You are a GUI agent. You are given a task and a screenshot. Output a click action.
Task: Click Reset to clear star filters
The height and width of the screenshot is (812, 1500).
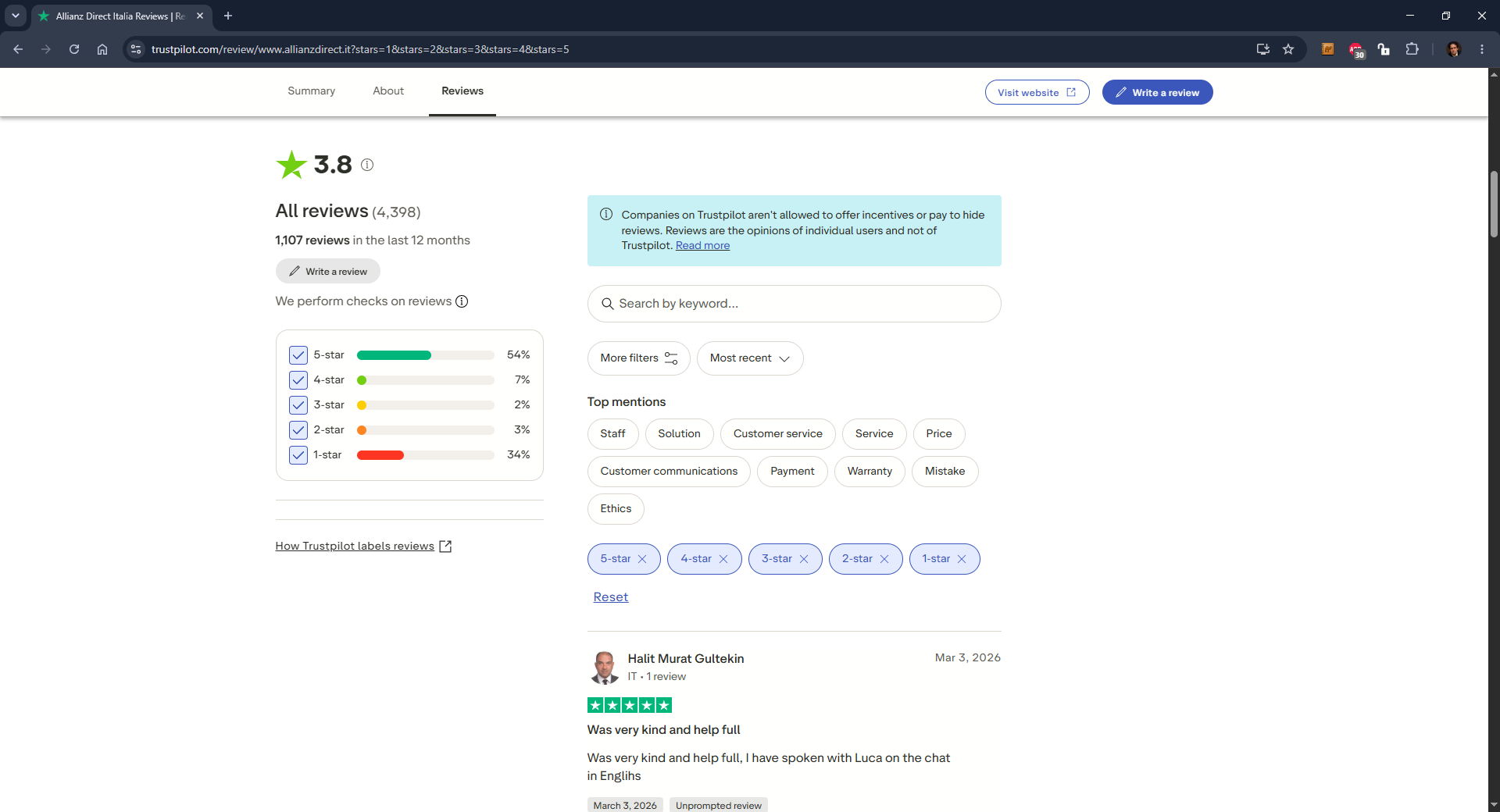coord(611,597)
